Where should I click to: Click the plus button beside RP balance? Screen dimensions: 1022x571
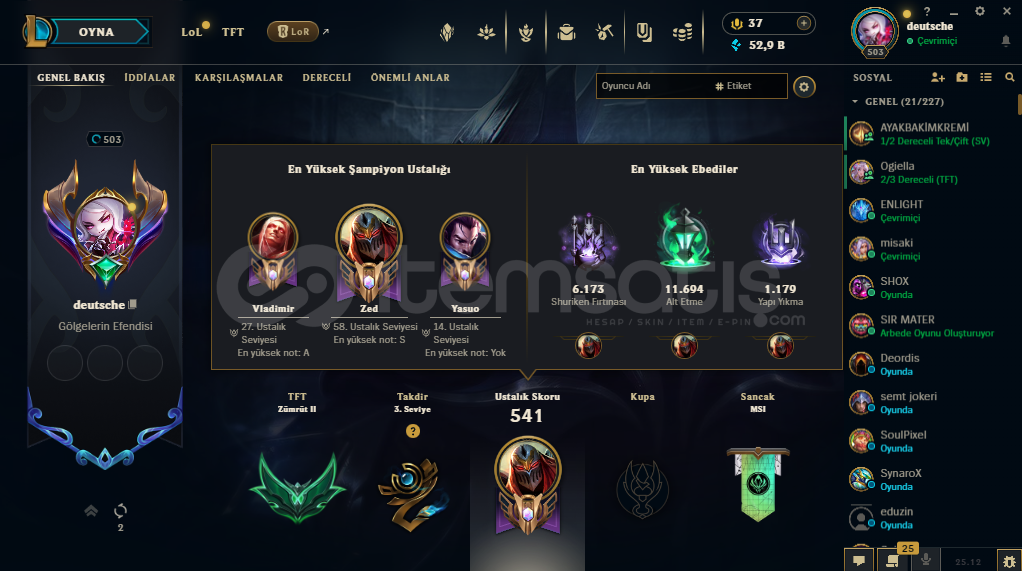[804, 23]
